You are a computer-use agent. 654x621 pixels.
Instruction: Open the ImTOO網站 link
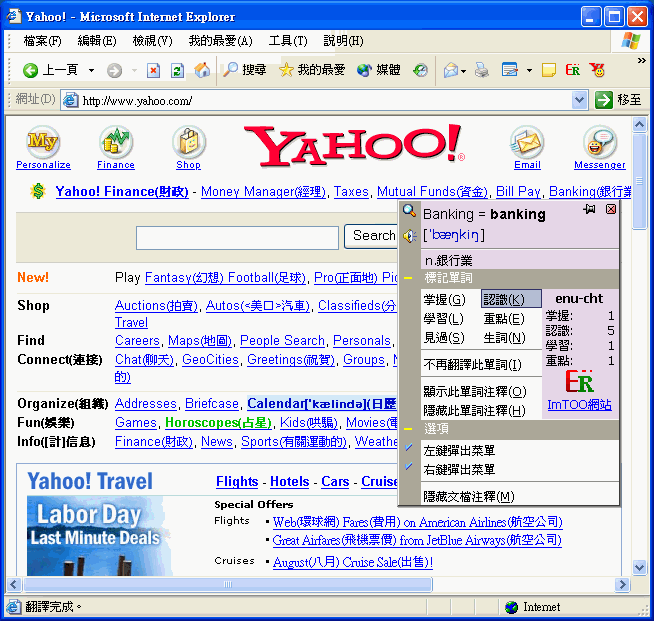click(579, 405)
